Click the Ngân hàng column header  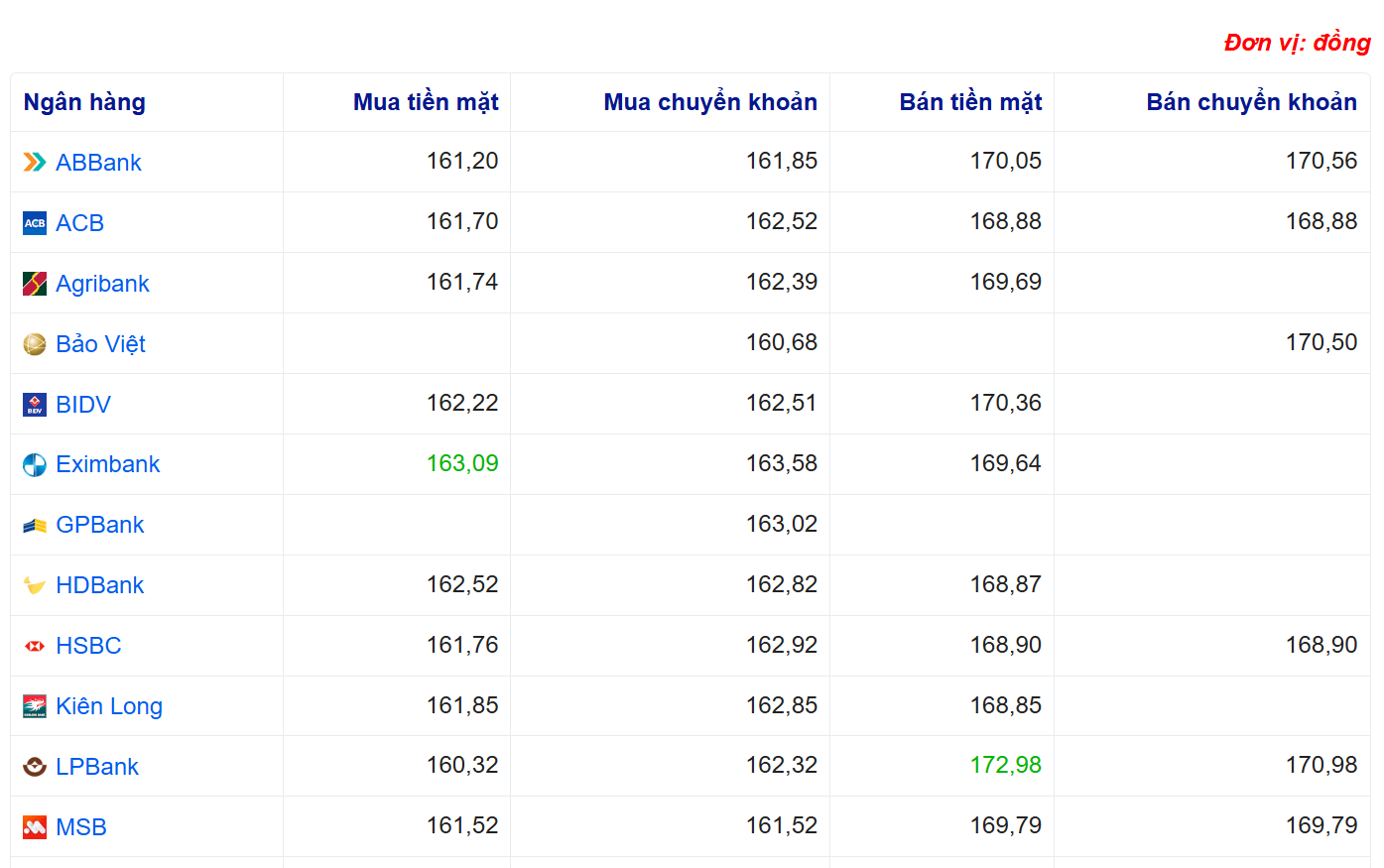84,102
